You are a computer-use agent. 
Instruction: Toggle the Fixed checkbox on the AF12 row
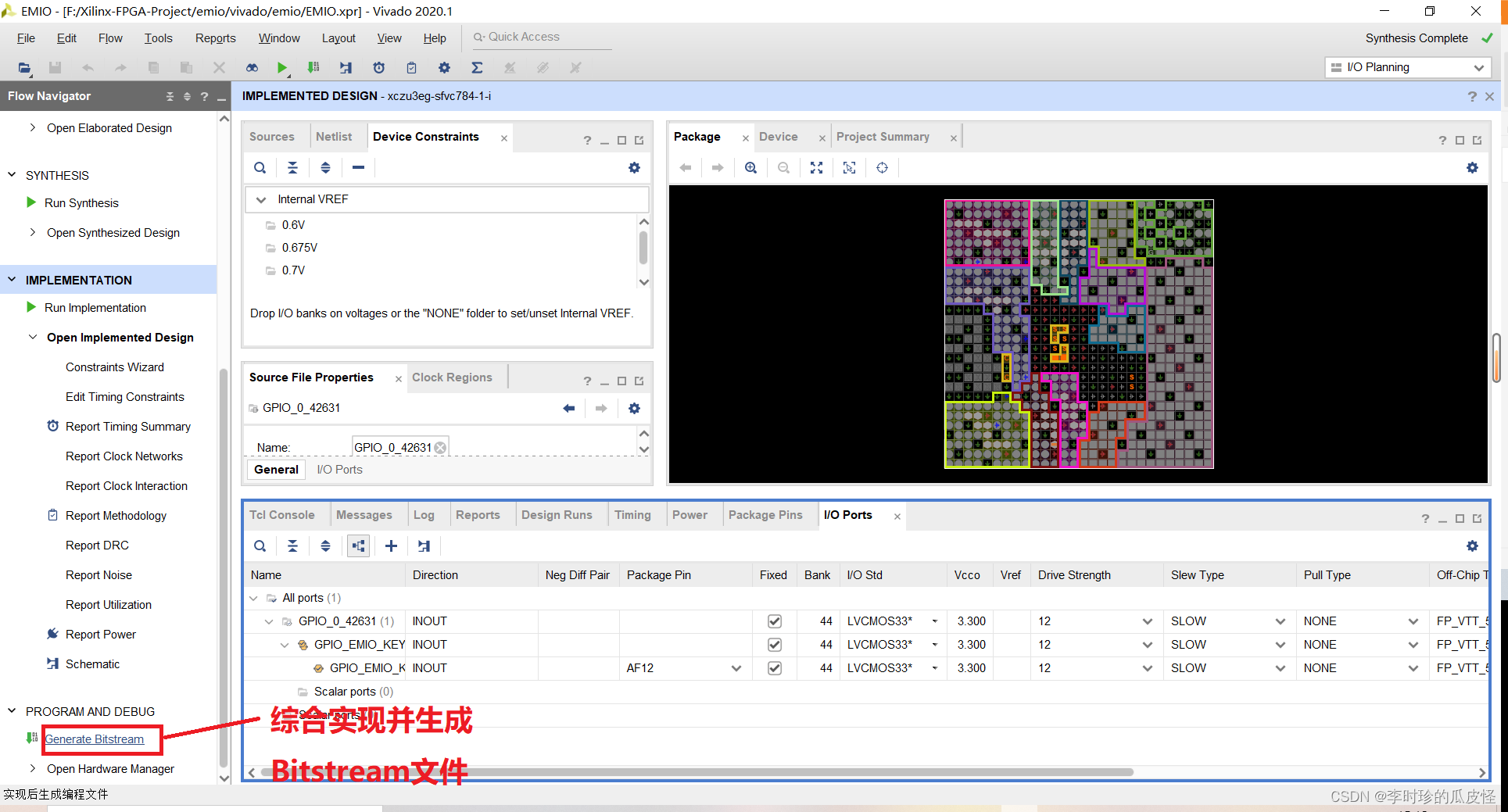pyautogui.click(x=774, y=668)
